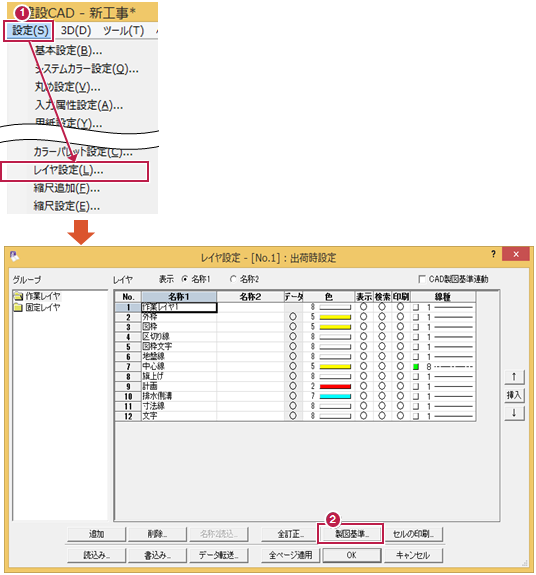The image size is (536, 575).
Task: Click the cyan color swatch for 排水側溝
Action: [x=335, y=396]
